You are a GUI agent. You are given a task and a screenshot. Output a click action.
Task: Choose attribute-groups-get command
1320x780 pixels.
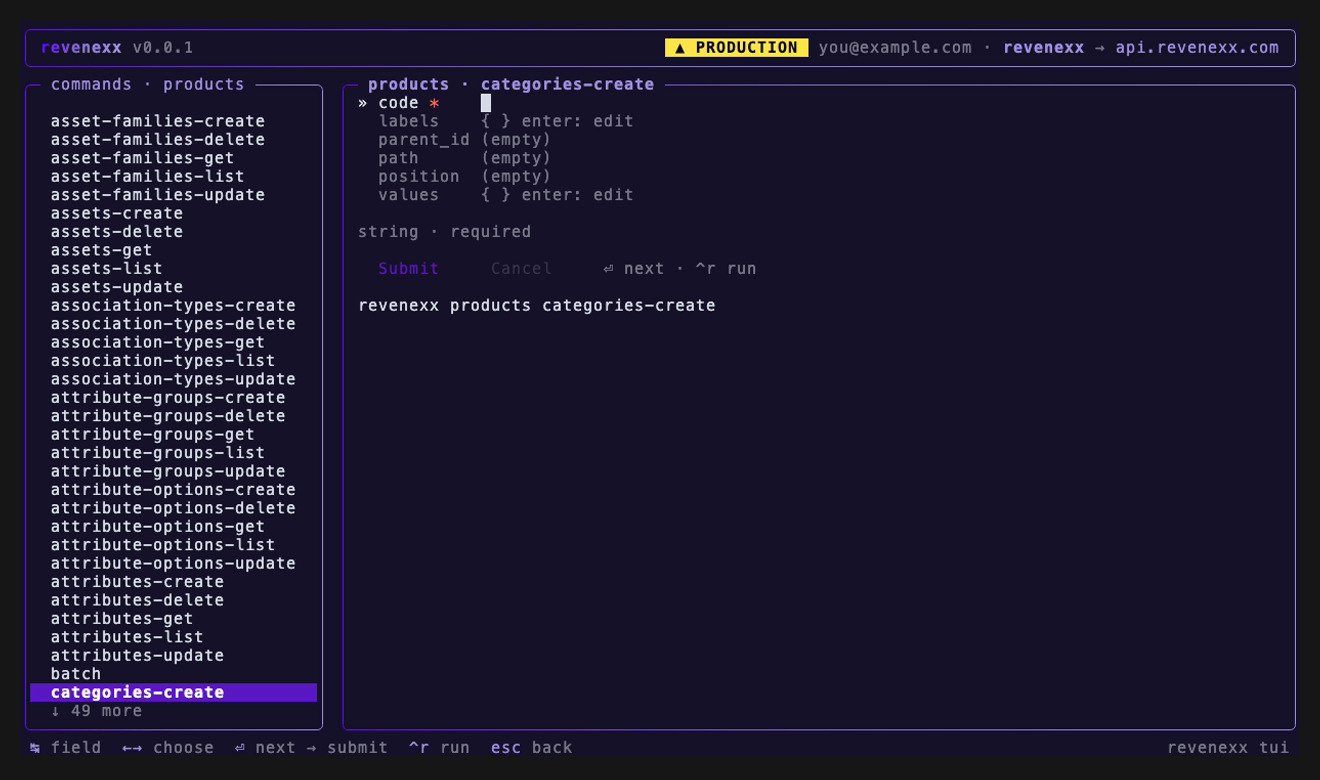click(152, 434)
